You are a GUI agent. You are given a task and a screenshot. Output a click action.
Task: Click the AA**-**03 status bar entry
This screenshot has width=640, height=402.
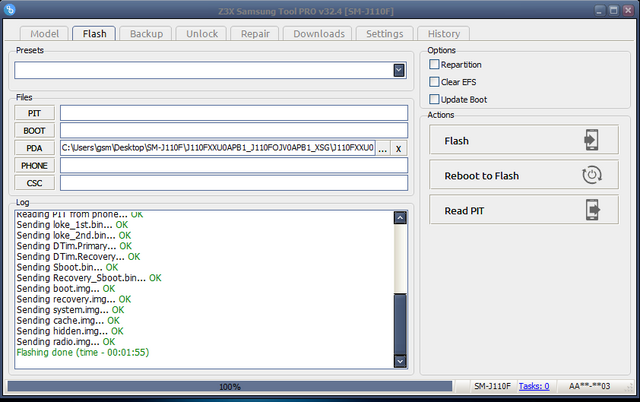point(589,386)
